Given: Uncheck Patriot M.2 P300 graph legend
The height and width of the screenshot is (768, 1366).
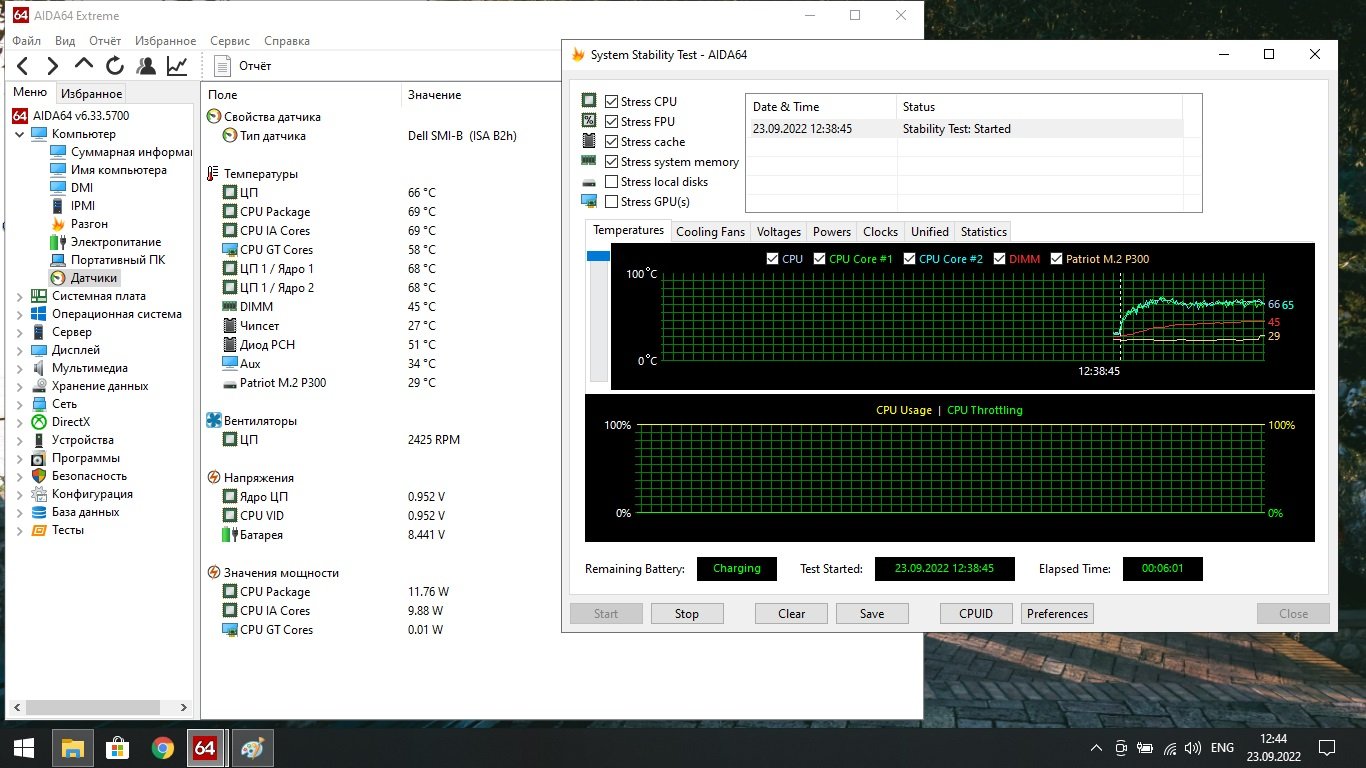Looking at the screenshot, I should [x=1056, y=259].
